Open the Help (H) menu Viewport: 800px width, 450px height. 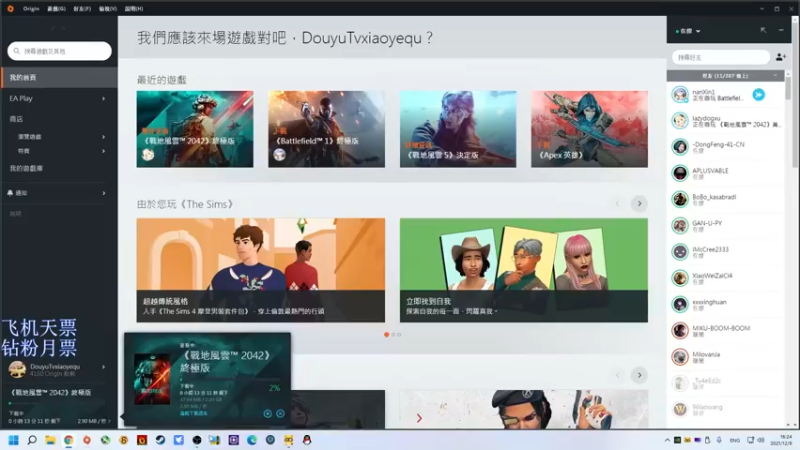(134, 9)
